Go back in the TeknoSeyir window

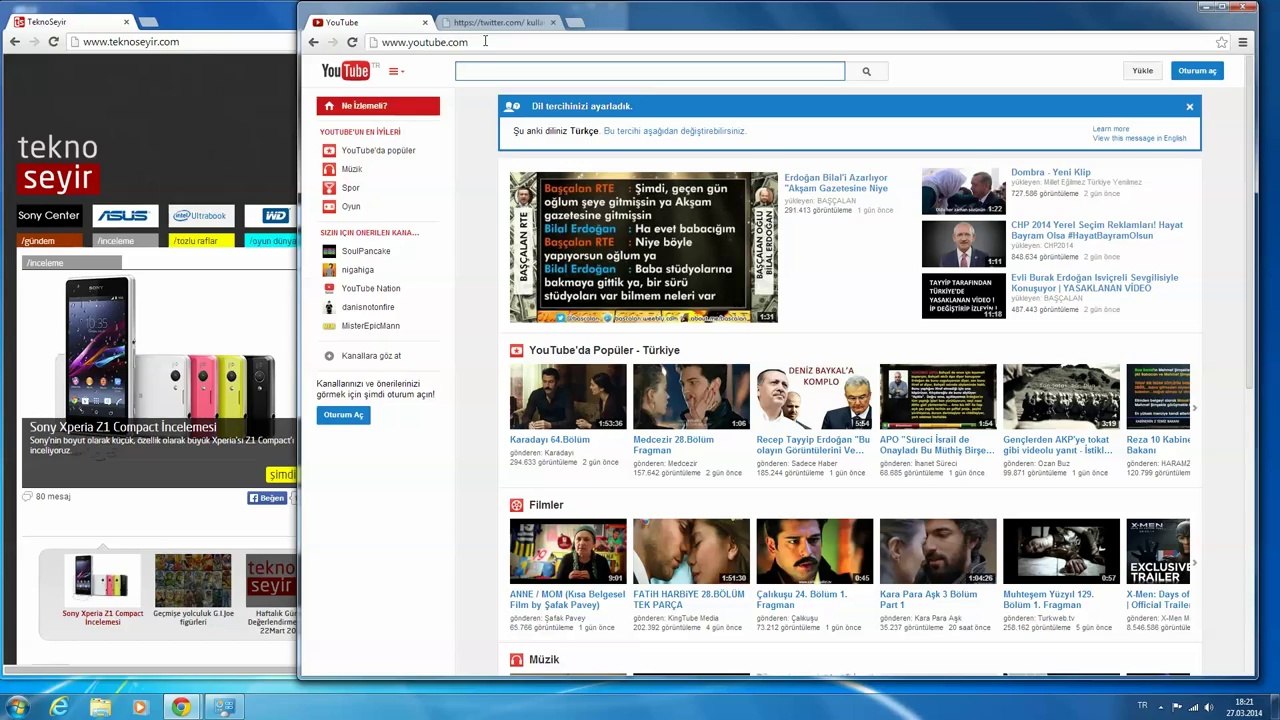click(14, 42)
